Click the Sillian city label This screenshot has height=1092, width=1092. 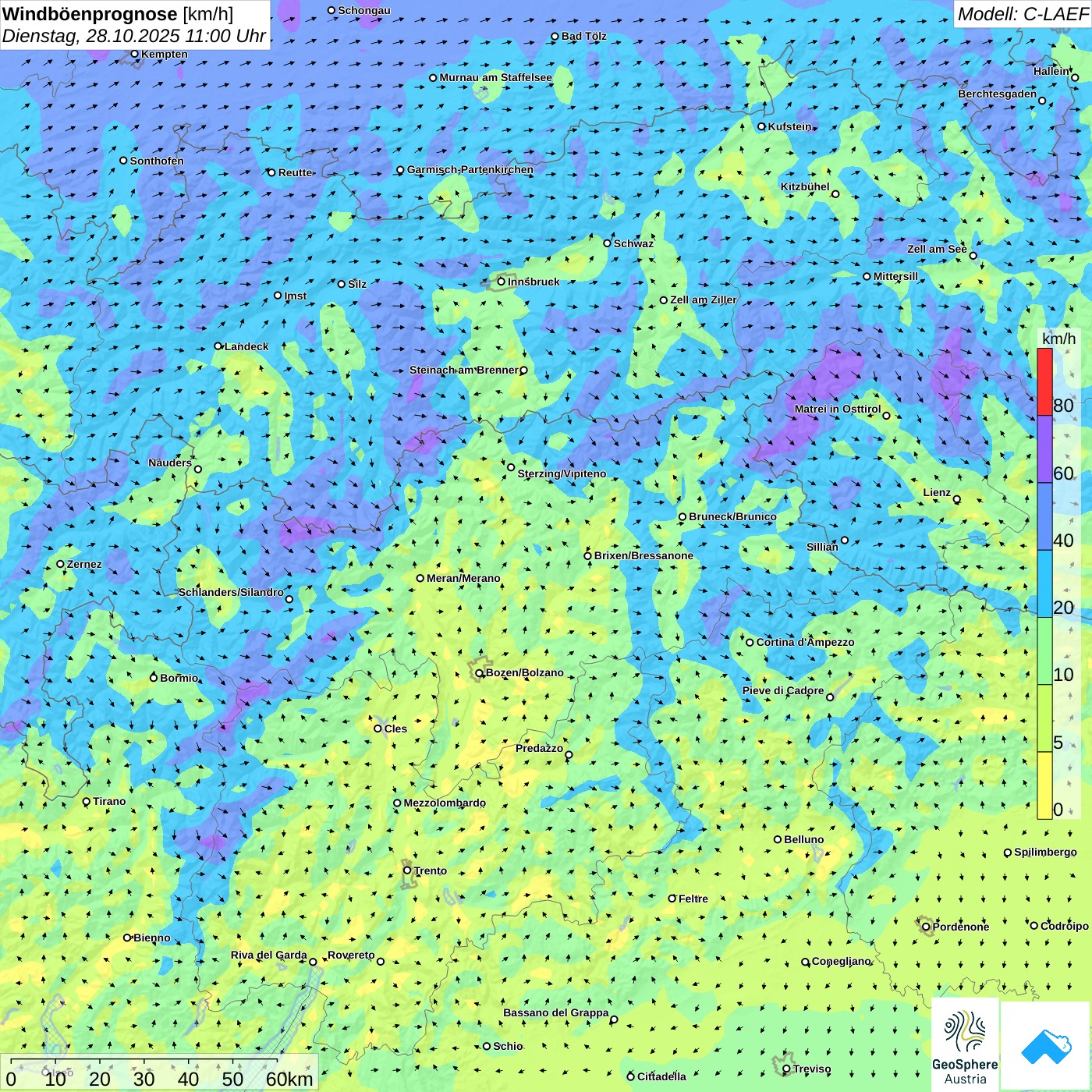point(822,547)
